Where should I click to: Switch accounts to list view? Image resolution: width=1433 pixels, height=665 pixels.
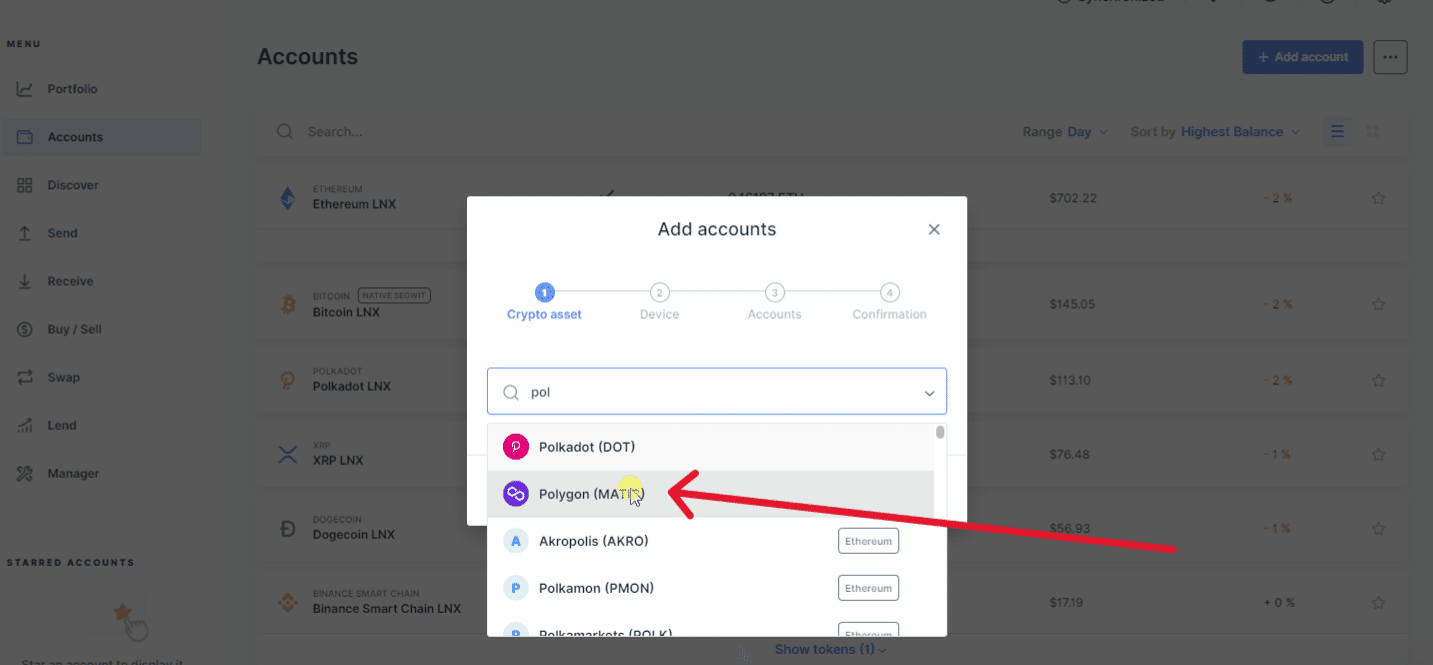point(1337,132)
